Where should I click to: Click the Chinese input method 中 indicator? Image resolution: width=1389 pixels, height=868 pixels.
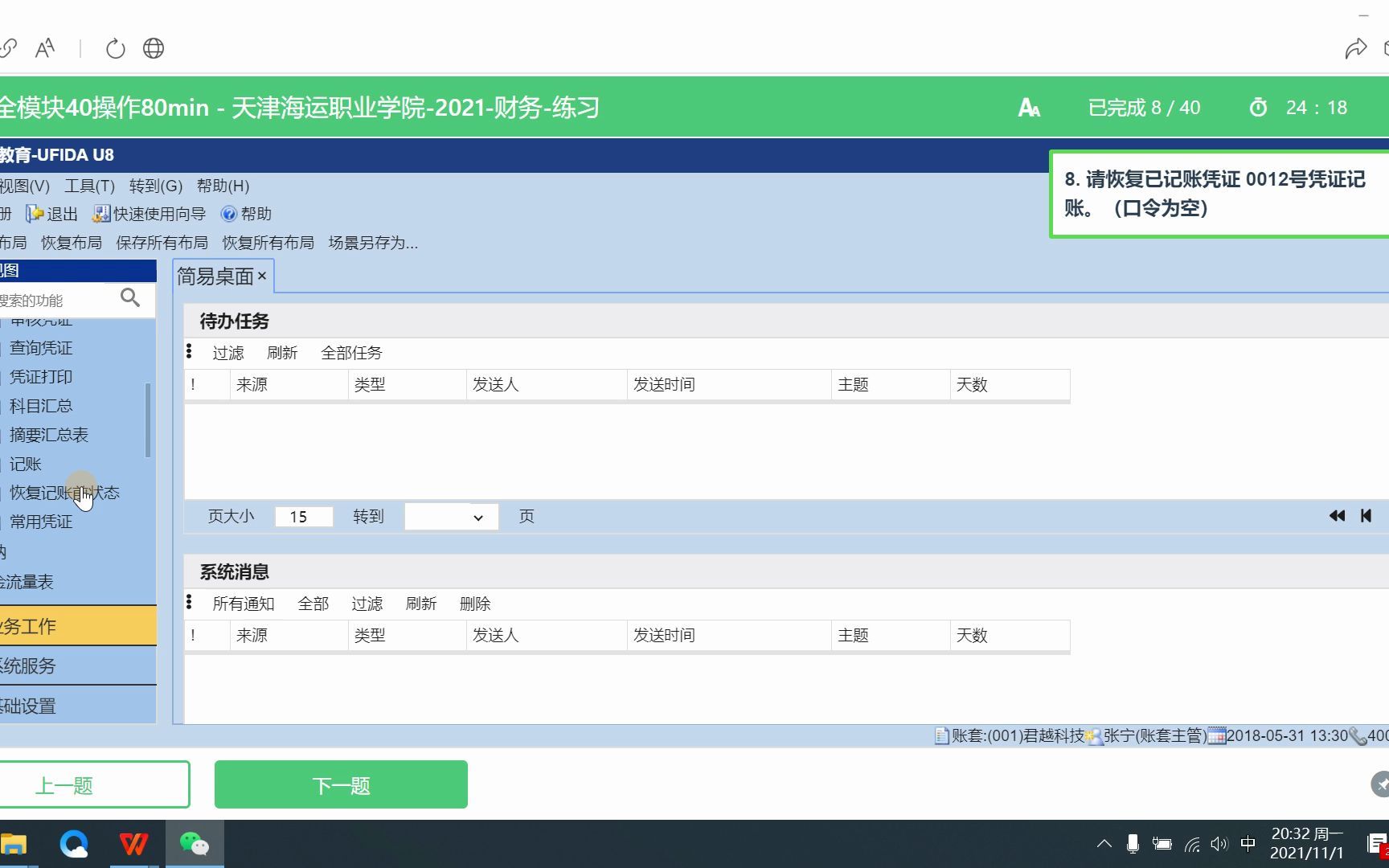pos(1248,844)
